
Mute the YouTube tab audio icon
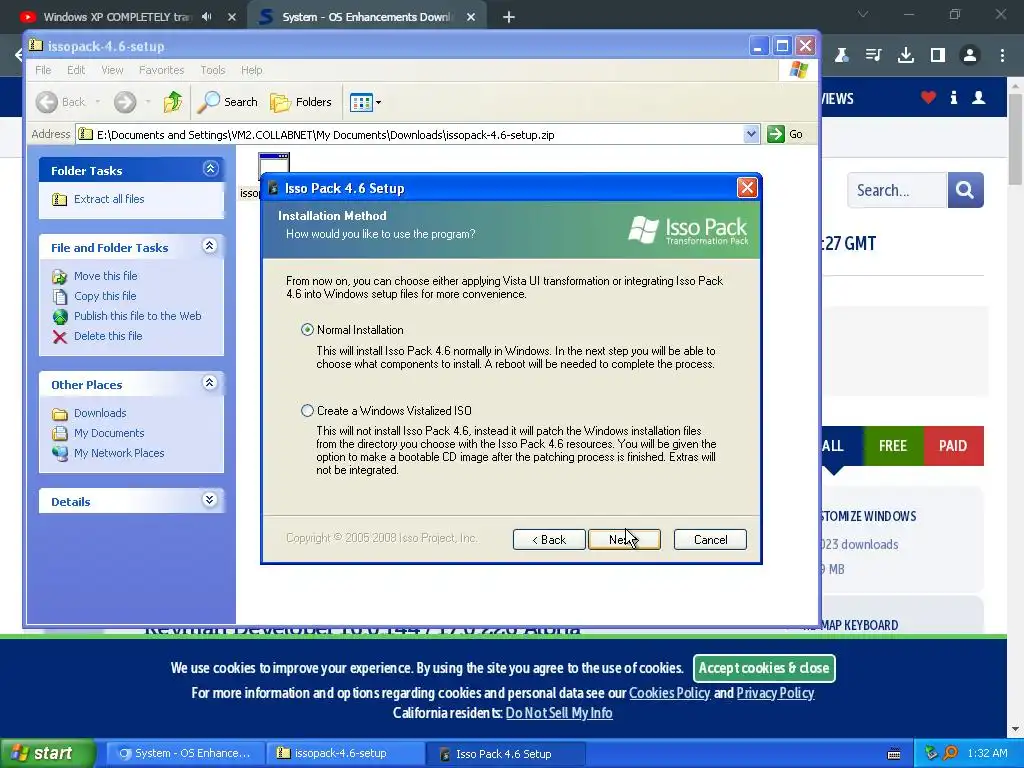click(x=207, y=17)
